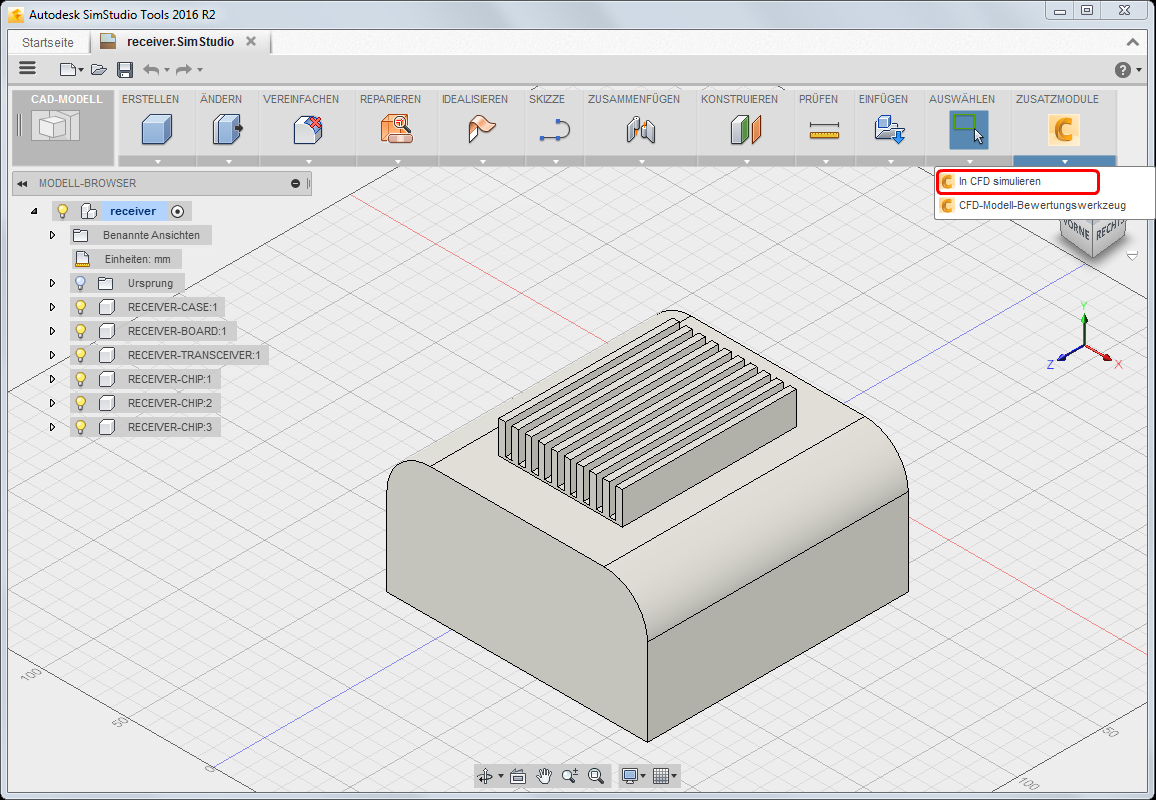Select CFD-Modell-Bewertungswerkzeug menu entry
This screenshot has height=800, width=1156.
pos(1042,205)
